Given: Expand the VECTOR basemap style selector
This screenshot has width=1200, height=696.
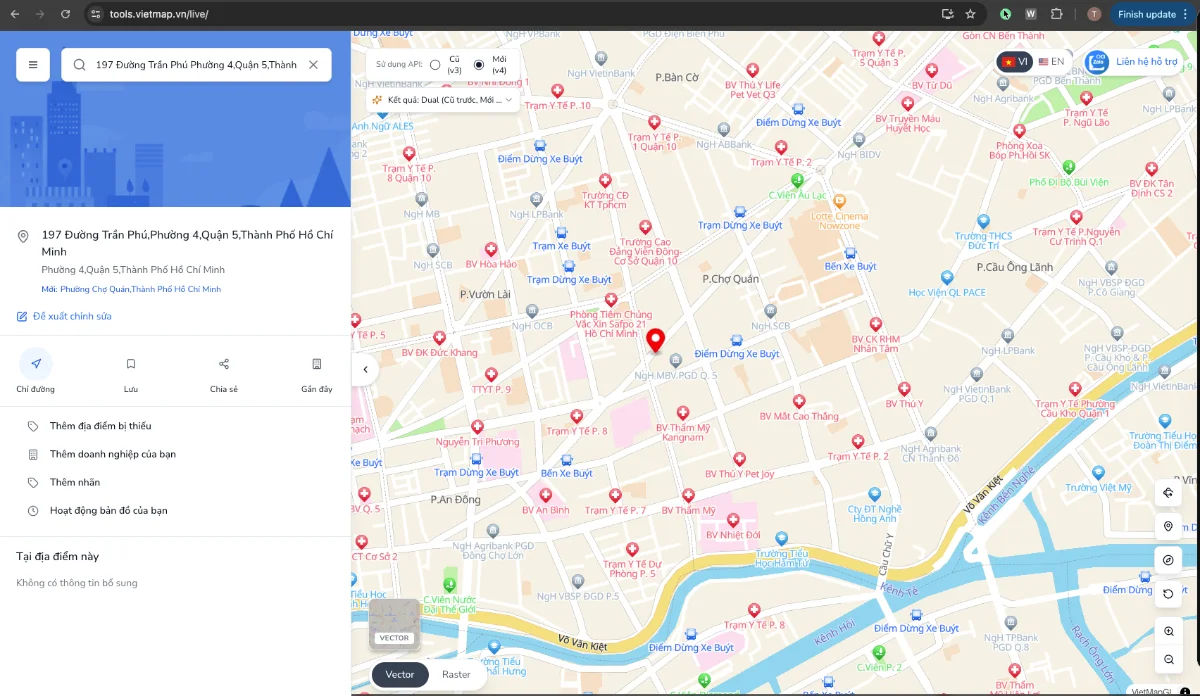Looking at the screenshot, I should (393, 622).
